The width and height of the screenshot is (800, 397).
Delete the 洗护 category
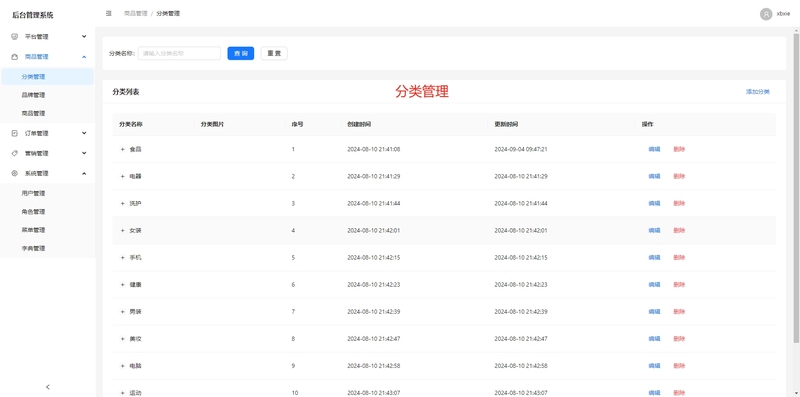point(679,204)
